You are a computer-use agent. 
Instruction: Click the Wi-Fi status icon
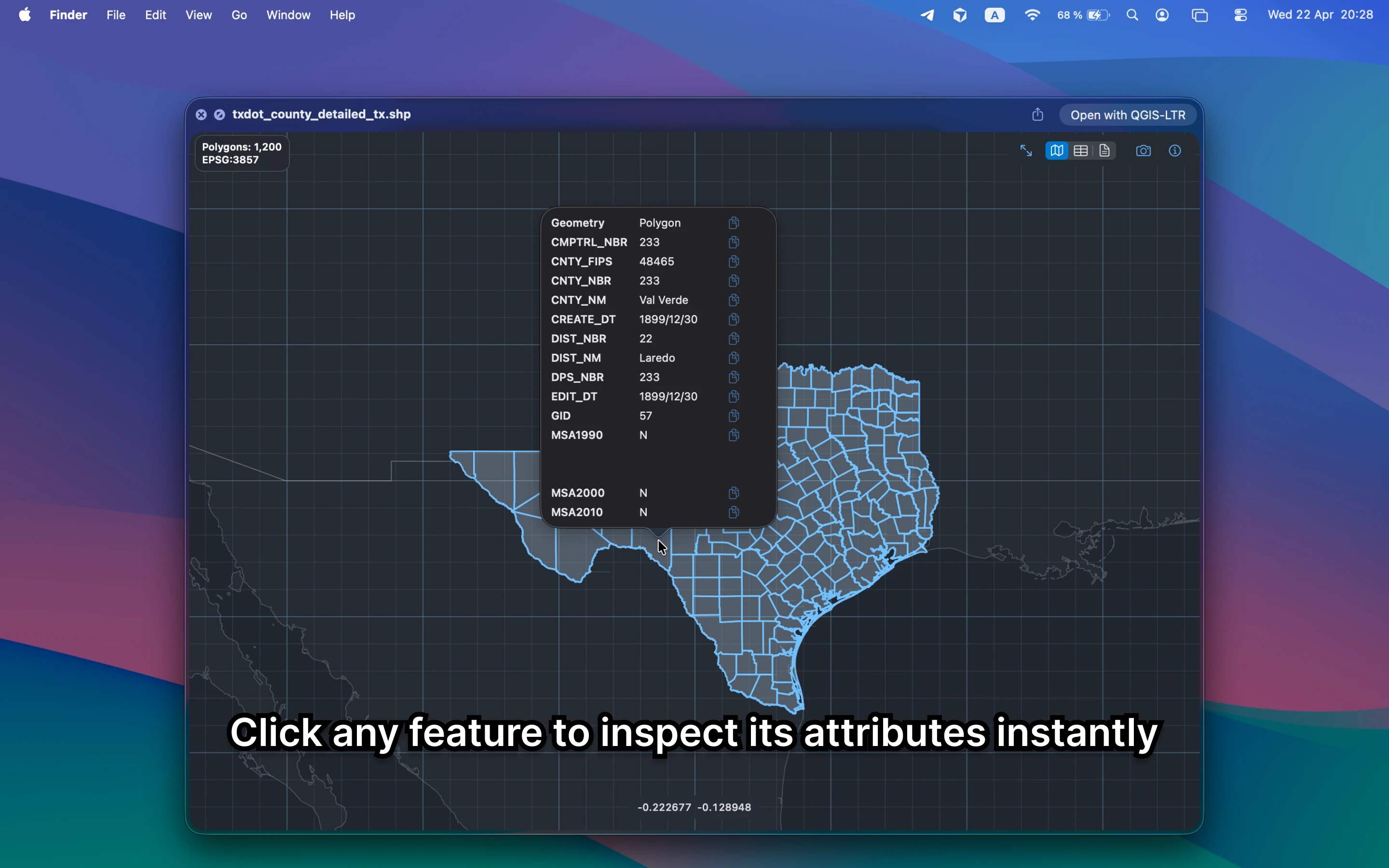1032,15
